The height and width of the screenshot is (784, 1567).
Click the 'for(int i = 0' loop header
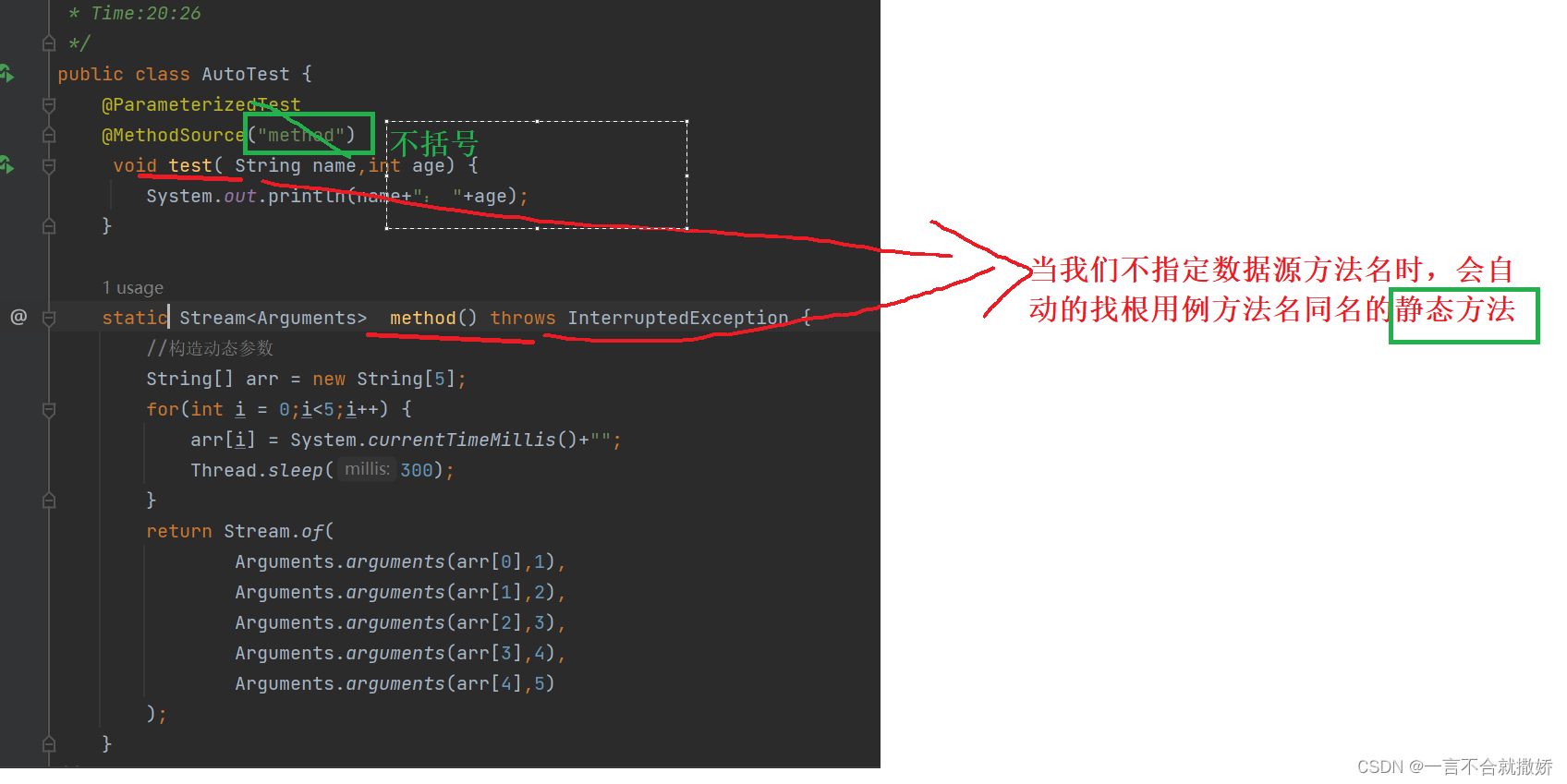tap(217, 409)
